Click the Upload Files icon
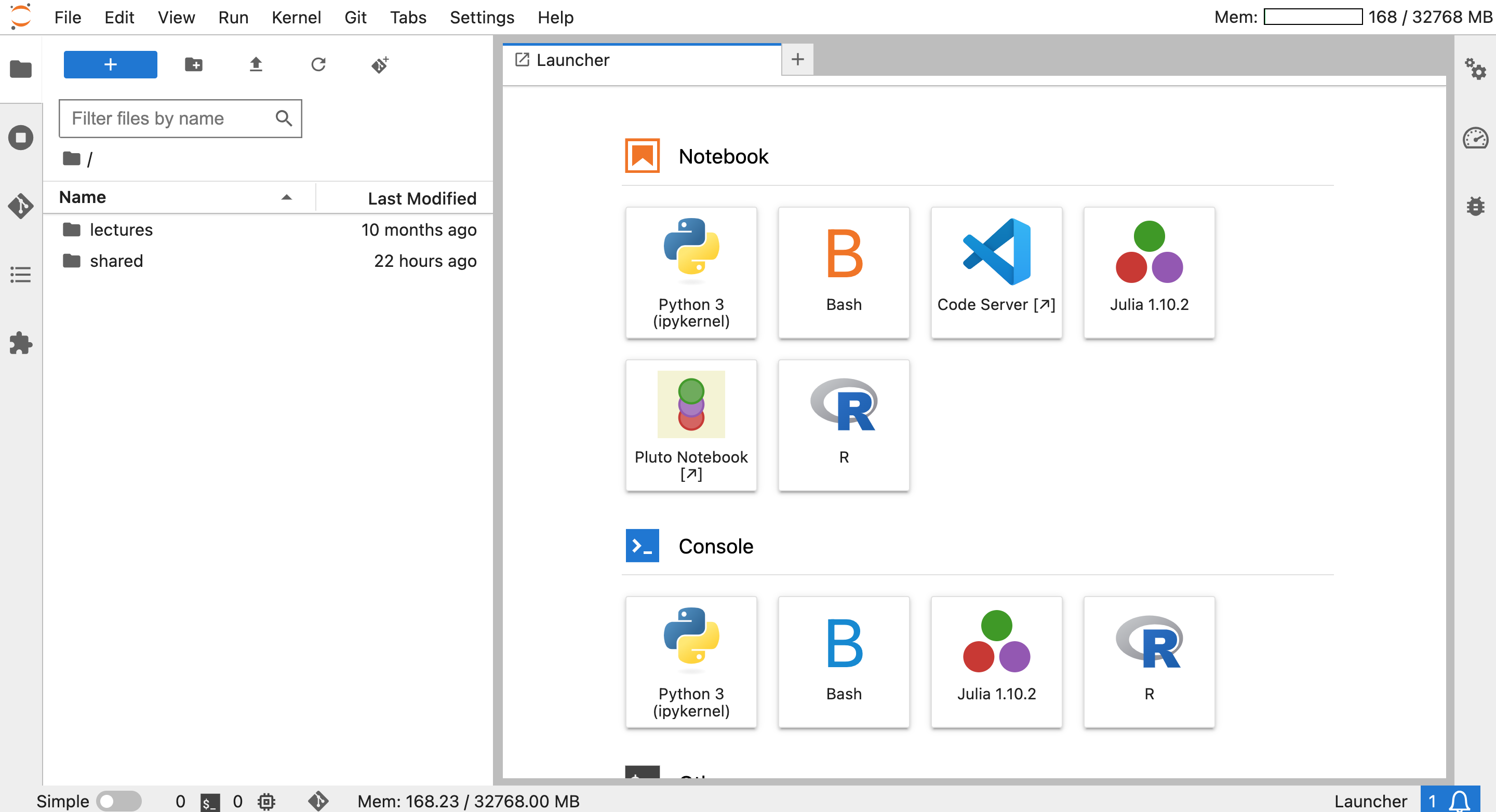1496x812 pixels. (256, 64)
